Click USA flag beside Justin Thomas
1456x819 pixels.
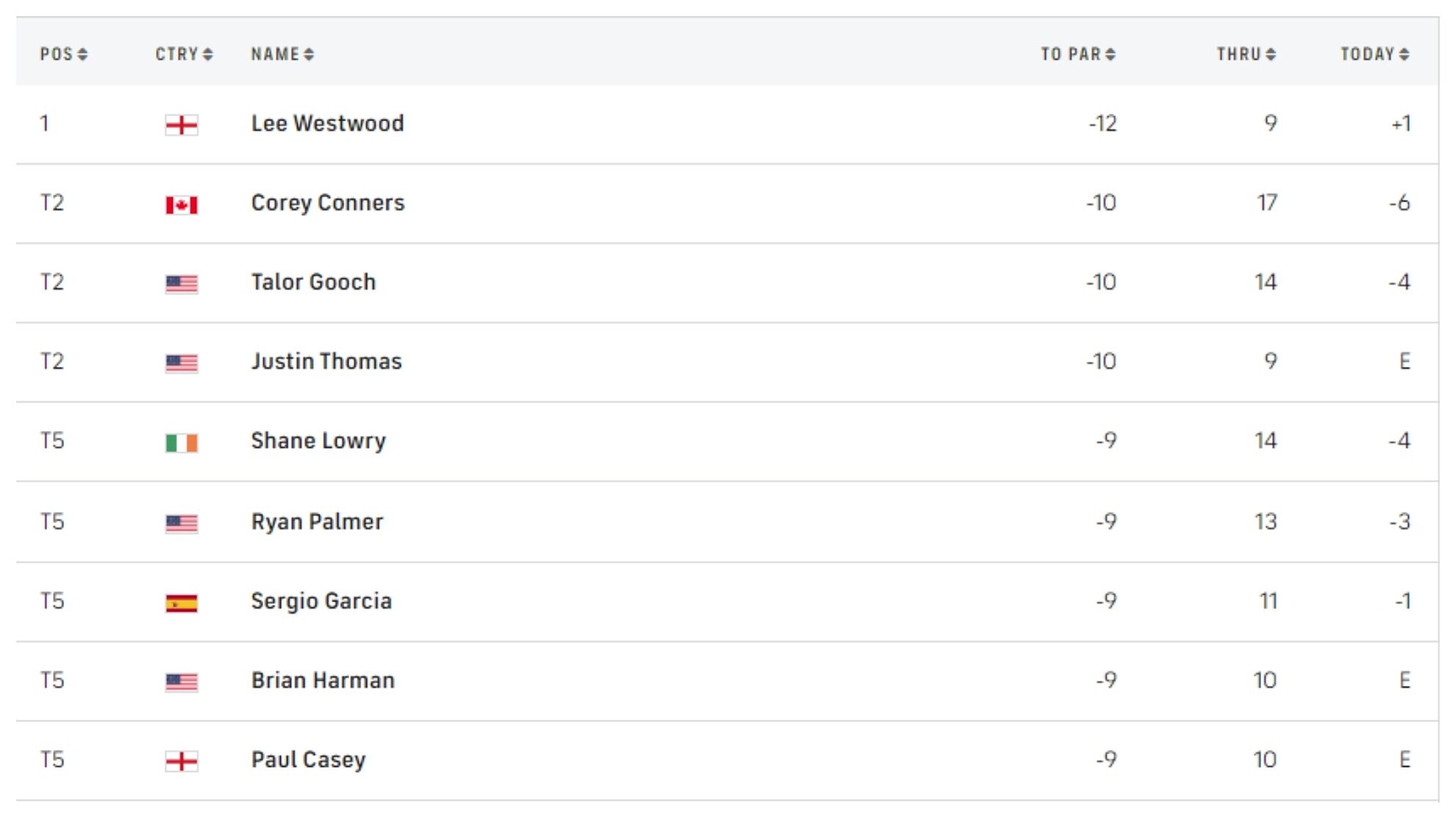pos(181,363)
